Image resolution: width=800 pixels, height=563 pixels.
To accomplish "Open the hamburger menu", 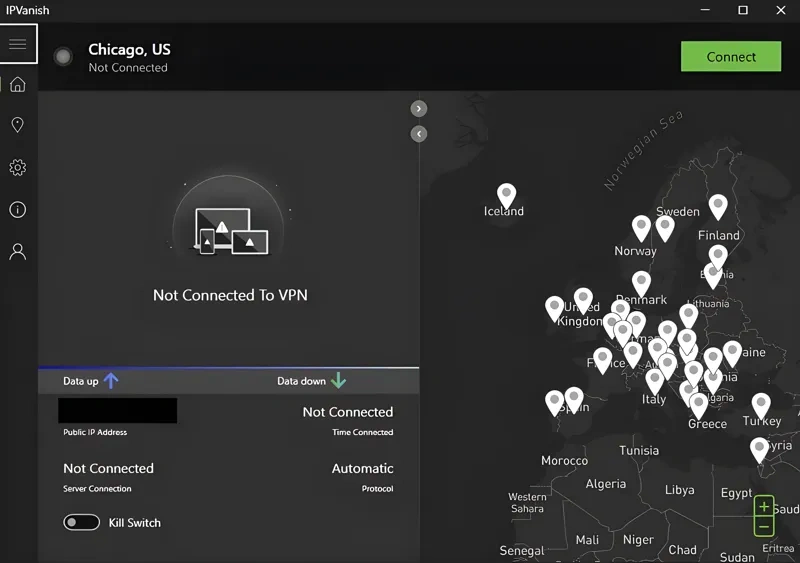I will [x=18, y=43].
